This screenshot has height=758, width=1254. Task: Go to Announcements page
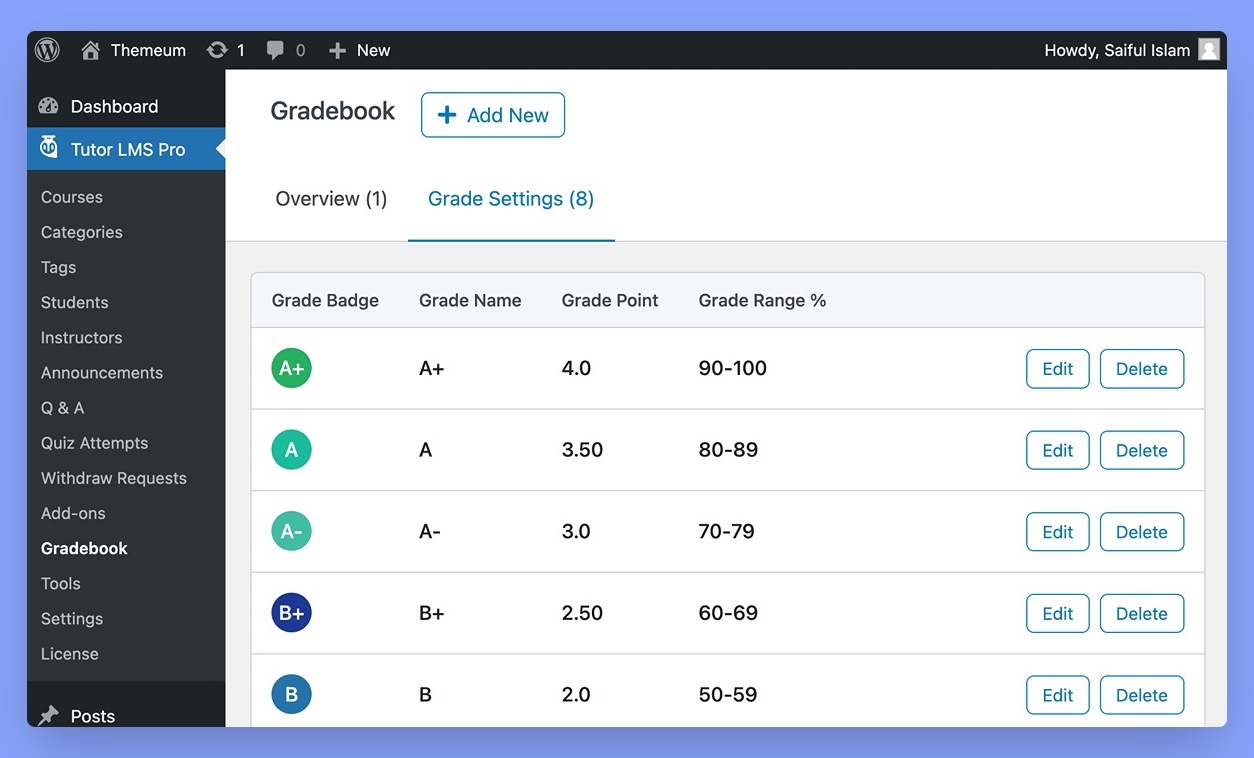102,372
